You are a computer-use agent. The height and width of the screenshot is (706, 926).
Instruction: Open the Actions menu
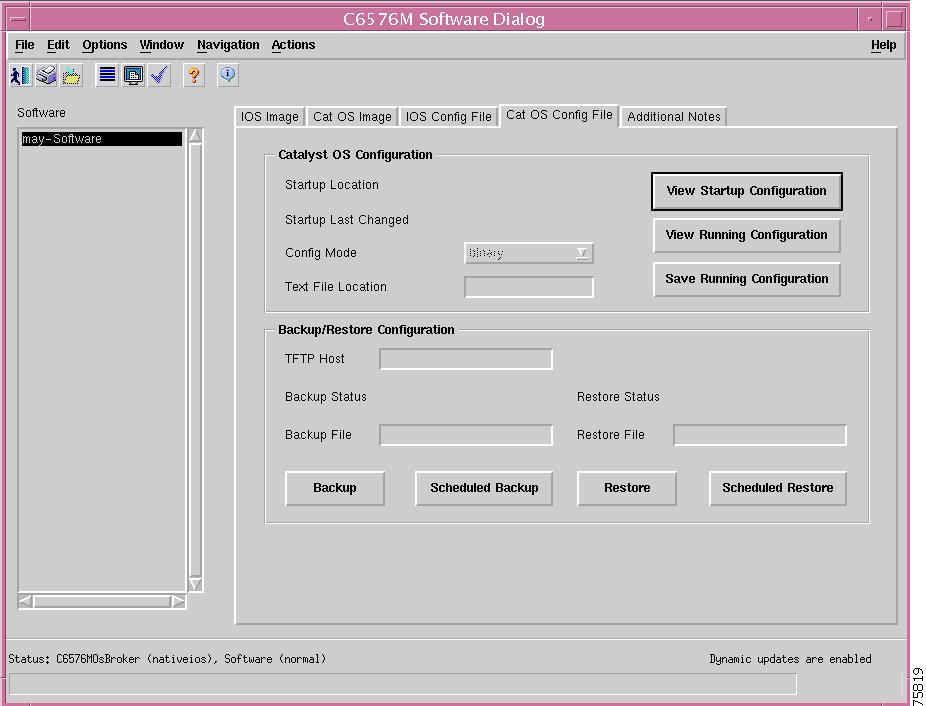tap(293, 45)
